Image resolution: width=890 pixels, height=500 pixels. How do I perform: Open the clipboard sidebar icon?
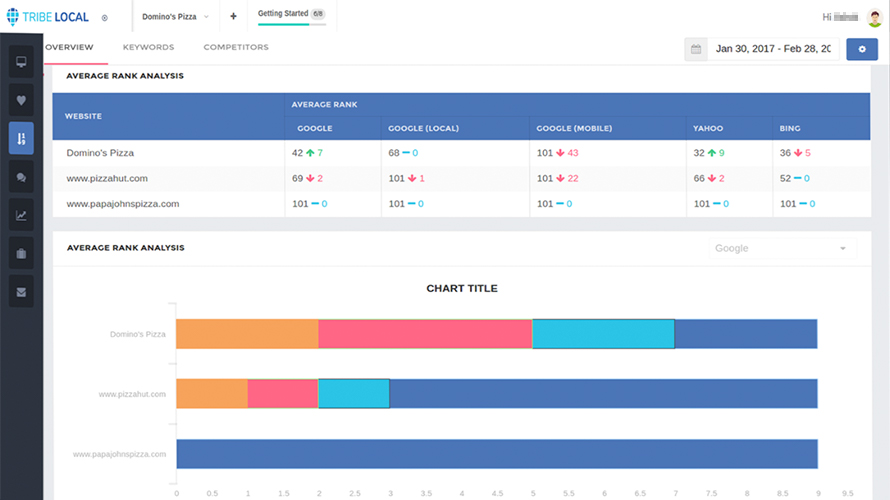[x=21, y=254]
